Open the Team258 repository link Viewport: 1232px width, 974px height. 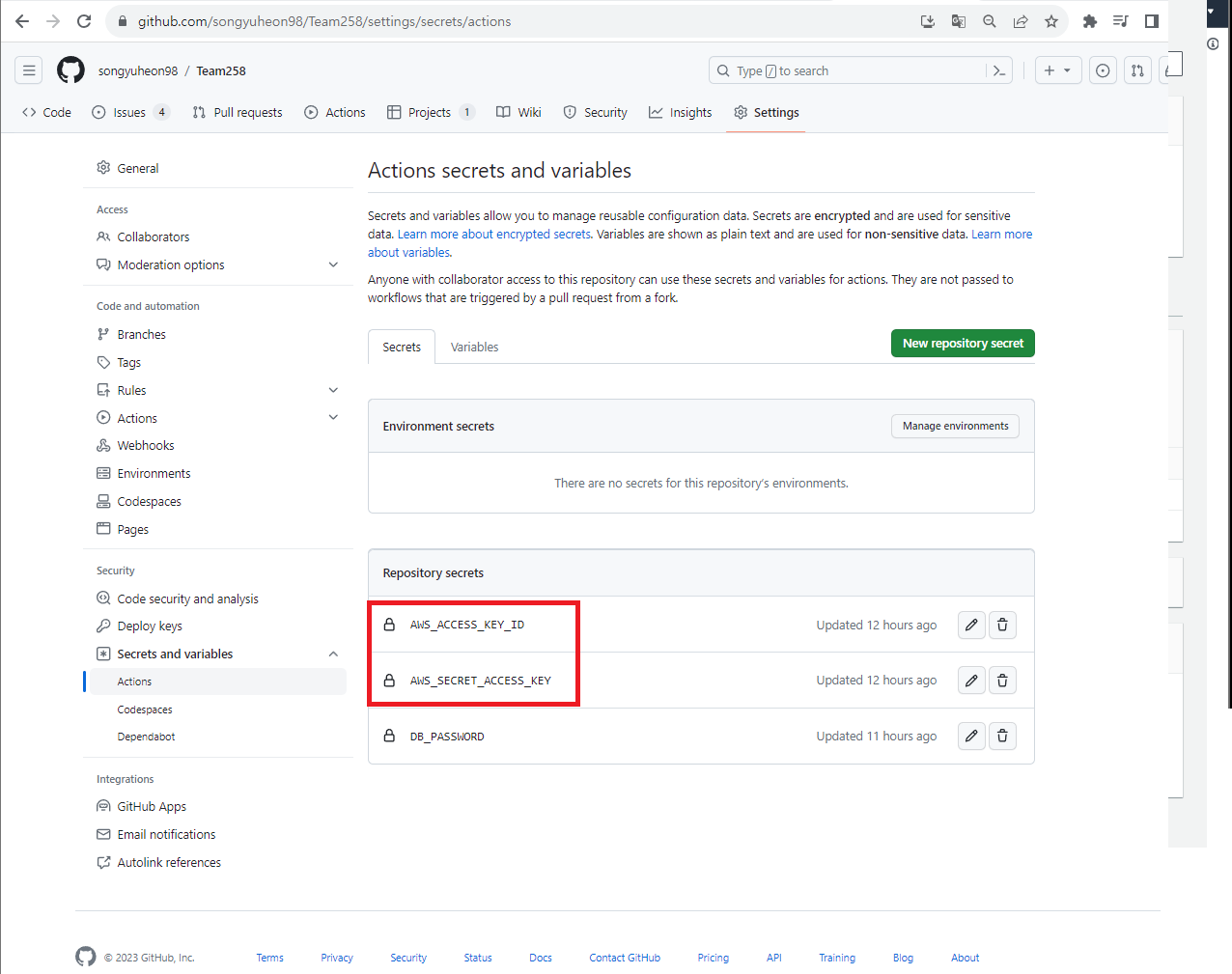(221, 70)
